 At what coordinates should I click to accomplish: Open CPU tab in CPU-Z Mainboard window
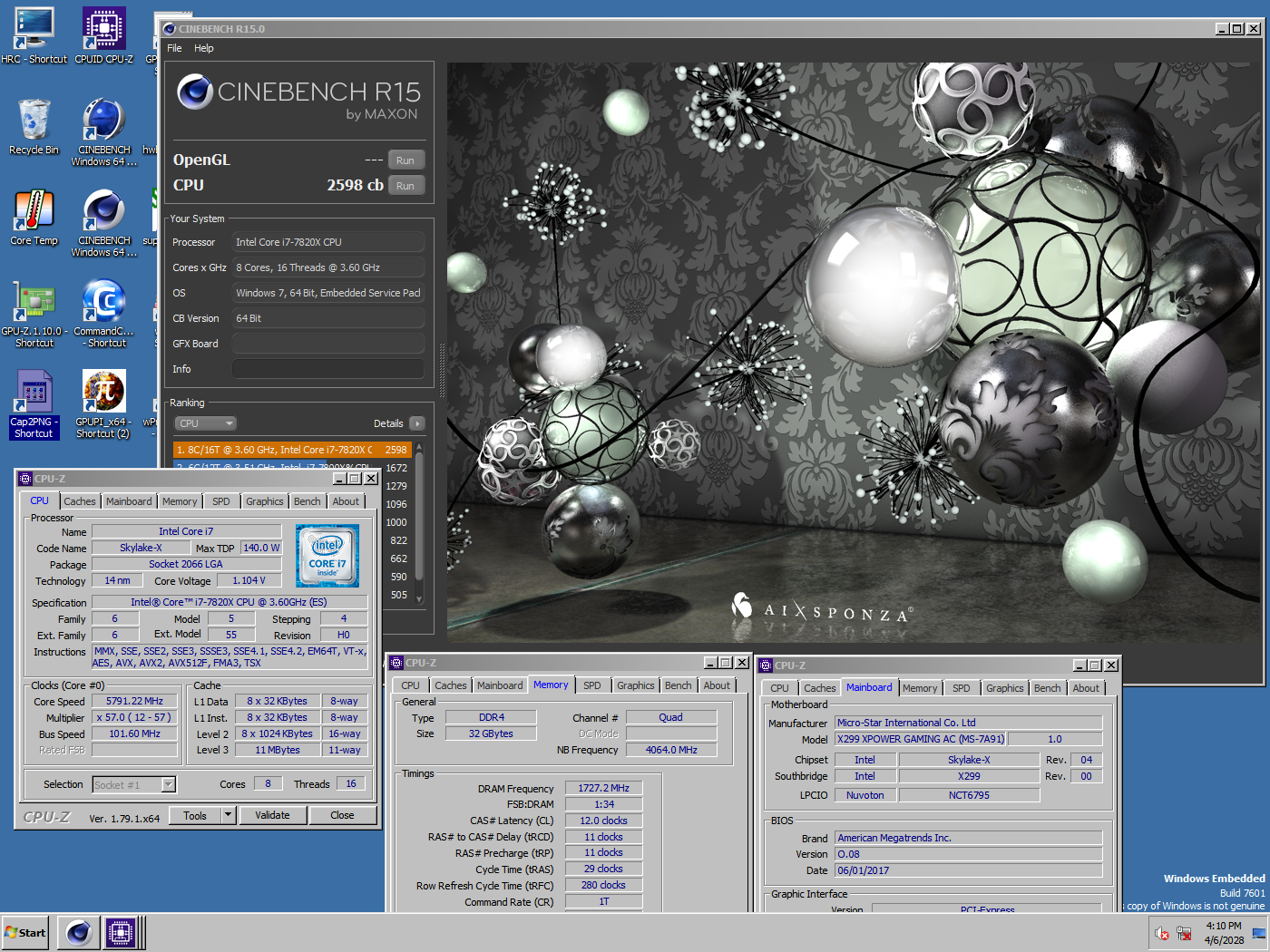779,688
